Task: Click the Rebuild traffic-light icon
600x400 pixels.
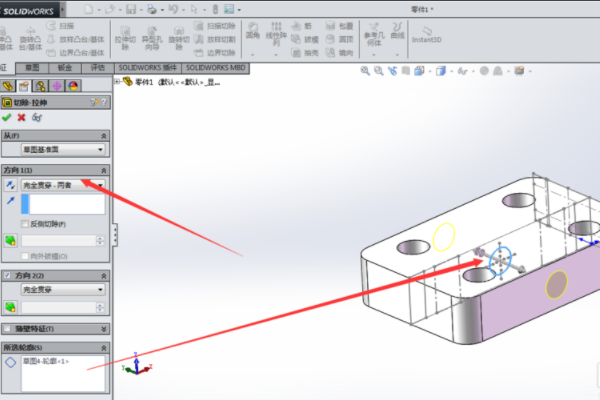Action: tap(215, 9)
